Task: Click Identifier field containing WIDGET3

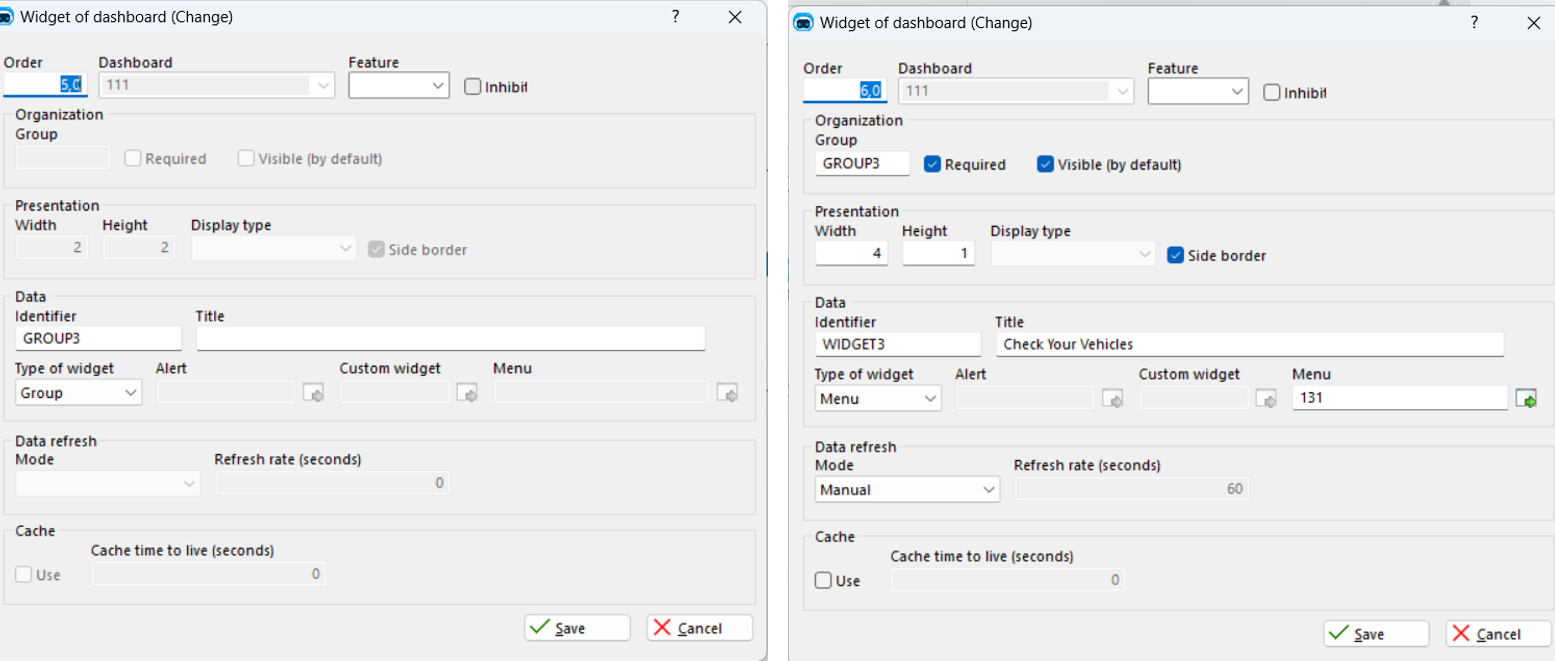Action: pyautogui.click(x=898, y=344)
